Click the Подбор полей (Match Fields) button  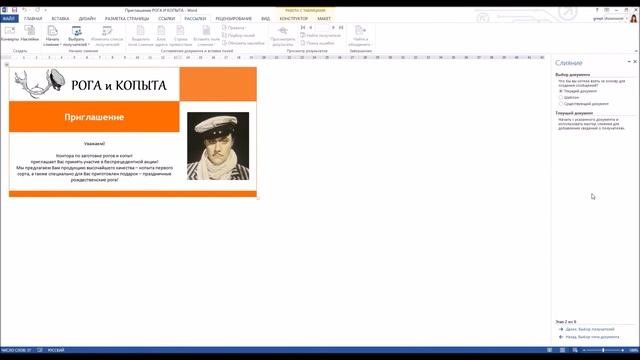[x=238, y=36]
